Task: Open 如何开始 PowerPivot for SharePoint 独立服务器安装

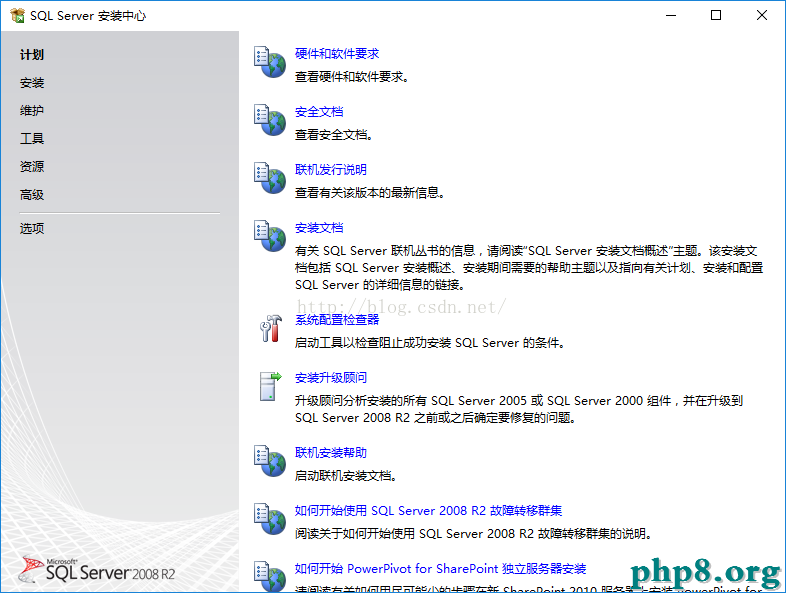Action: (441, 569)
